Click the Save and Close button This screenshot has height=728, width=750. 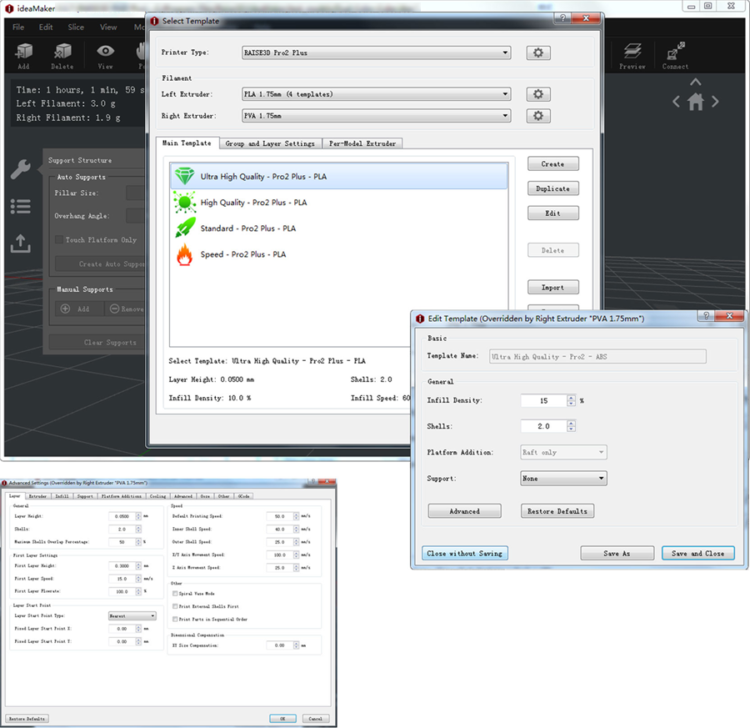[698, 553]
